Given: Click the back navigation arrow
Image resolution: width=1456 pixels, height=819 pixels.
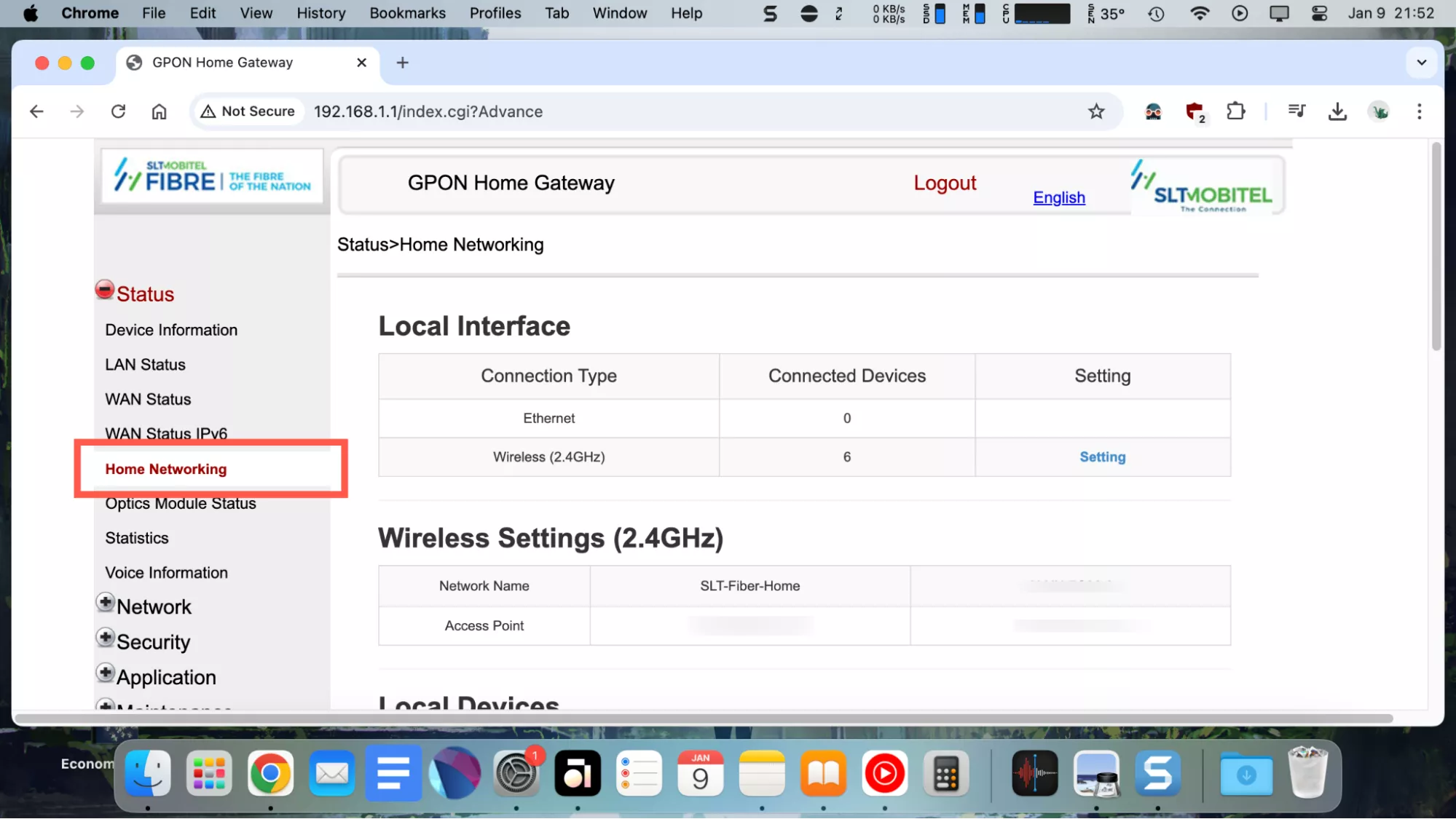Looking at the screenshot, I should (x=36, y=111).
